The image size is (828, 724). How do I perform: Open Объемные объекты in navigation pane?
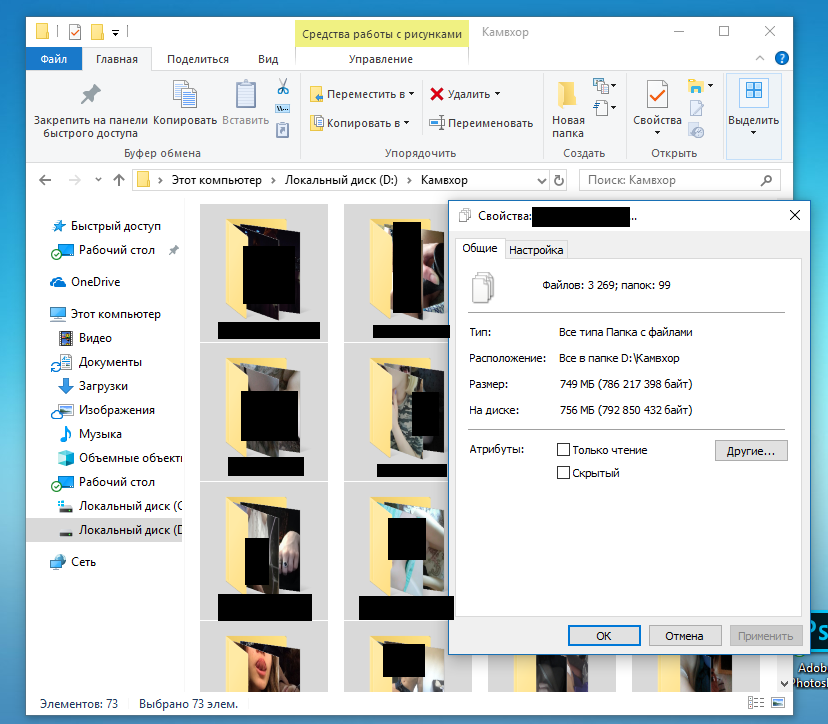coord(130,458)
